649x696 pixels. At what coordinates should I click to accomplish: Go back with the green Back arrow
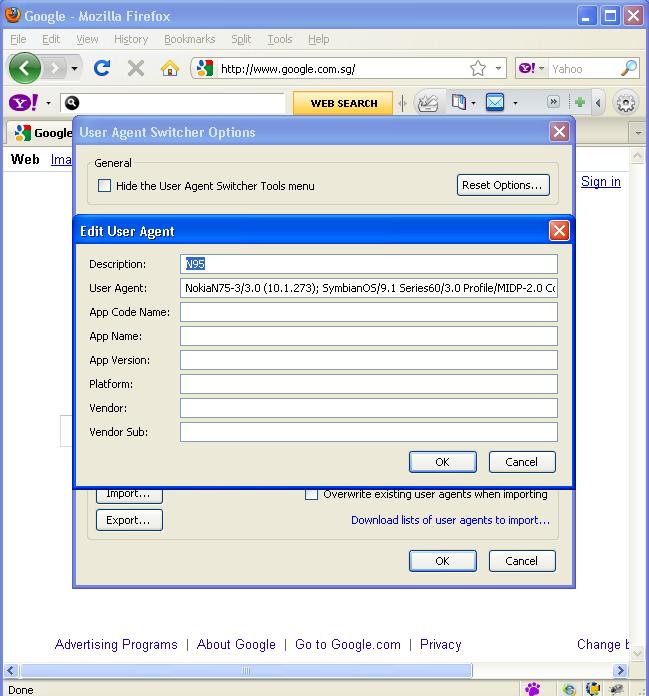coord(25,68)
